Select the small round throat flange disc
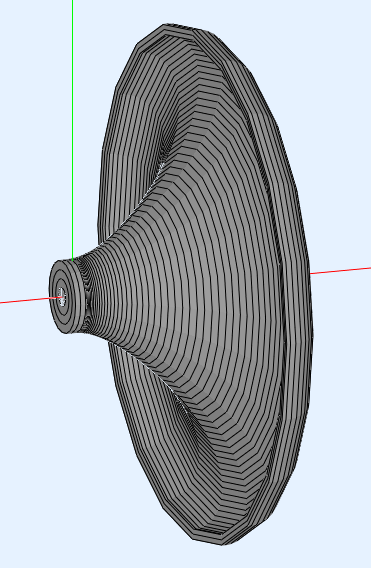The image size is (371, 568). (x=67, y=296)
